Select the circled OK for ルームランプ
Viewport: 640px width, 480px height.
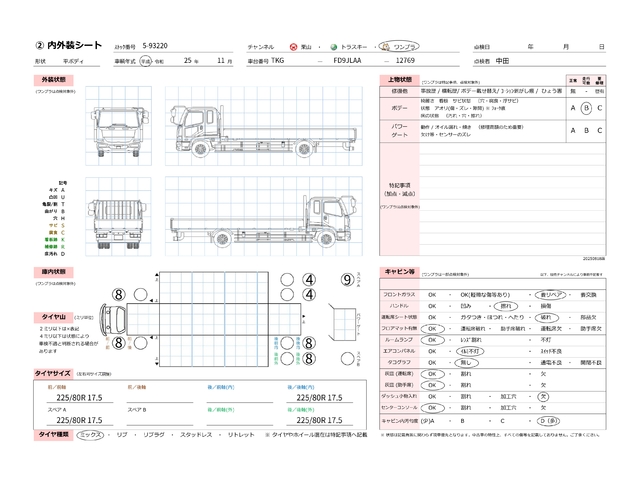click(x=433, y=339)
